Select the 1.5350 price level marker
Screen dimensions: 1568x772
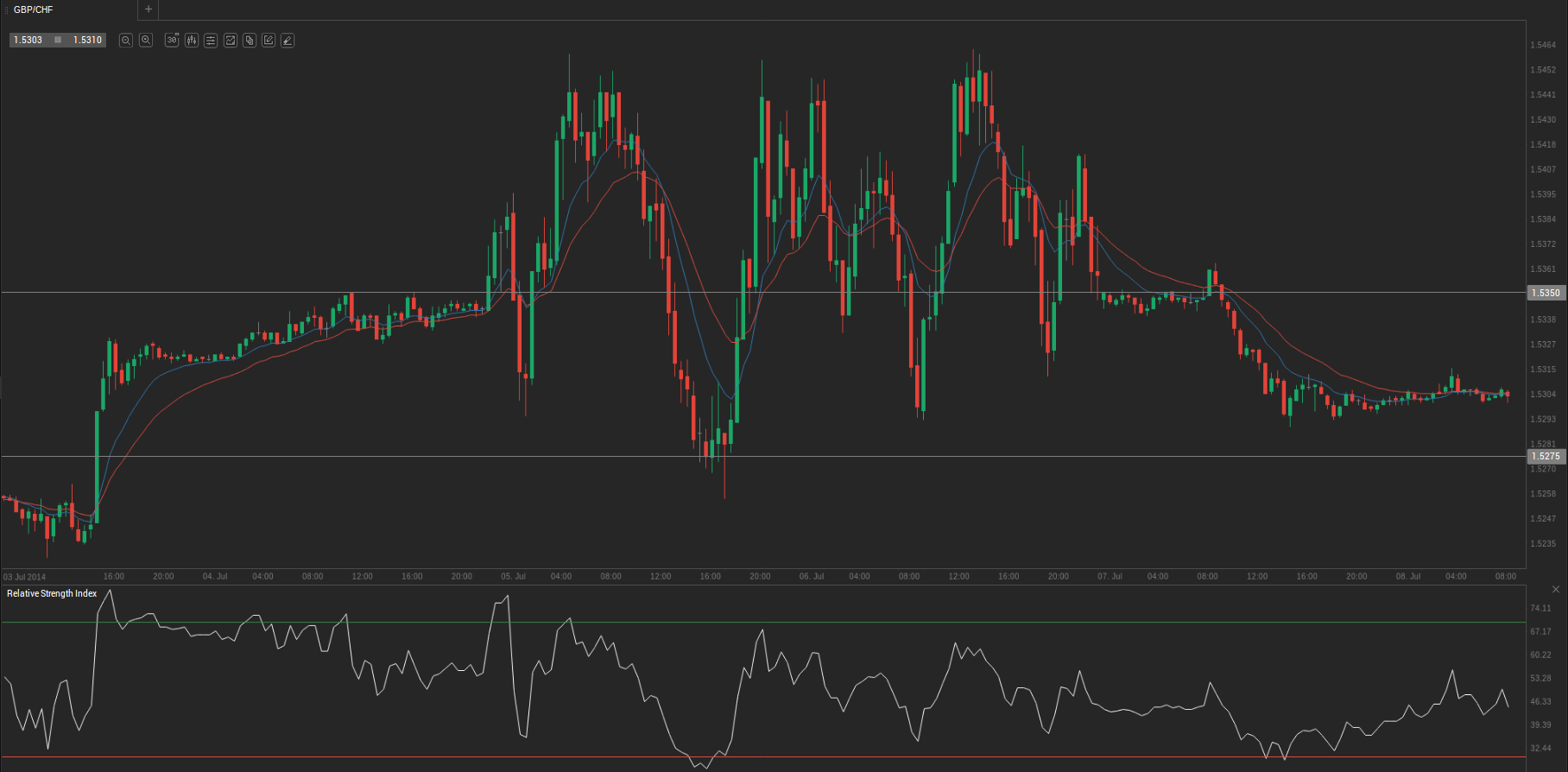[1546, 294]
